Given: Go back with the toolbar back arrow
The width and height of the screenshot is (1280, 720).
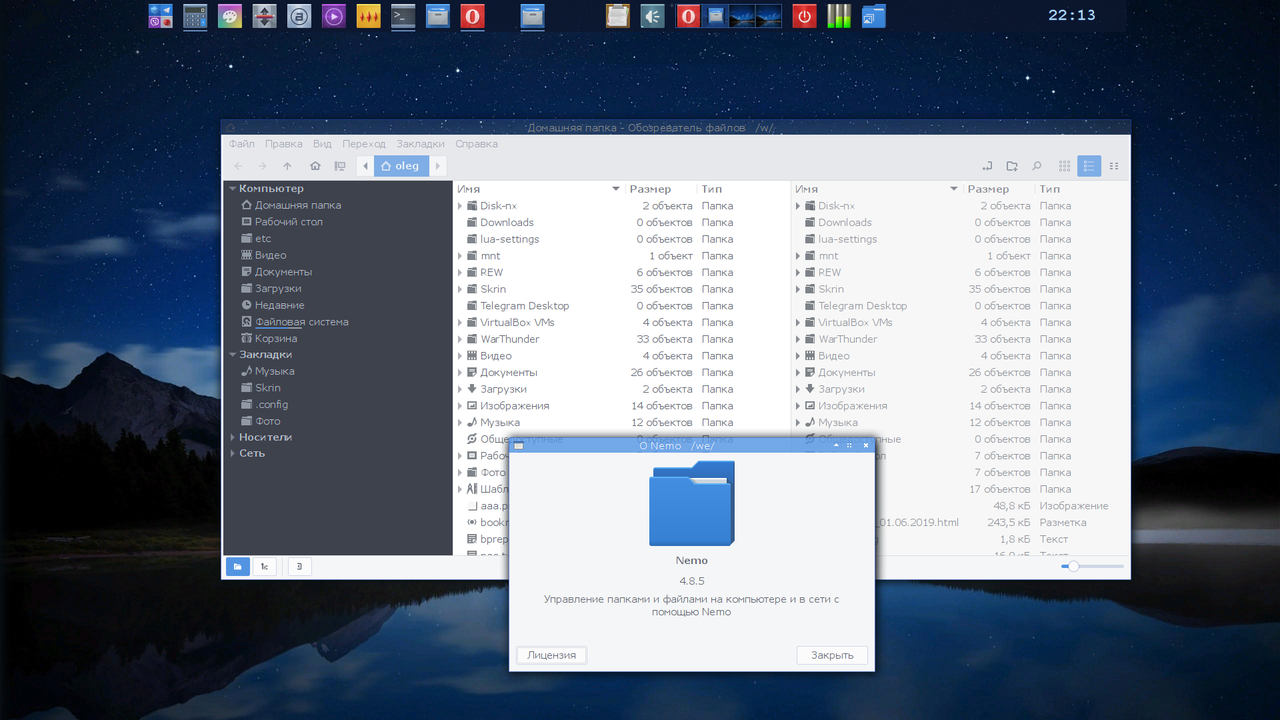Looking at the screenshot, I should coord(238,166).
